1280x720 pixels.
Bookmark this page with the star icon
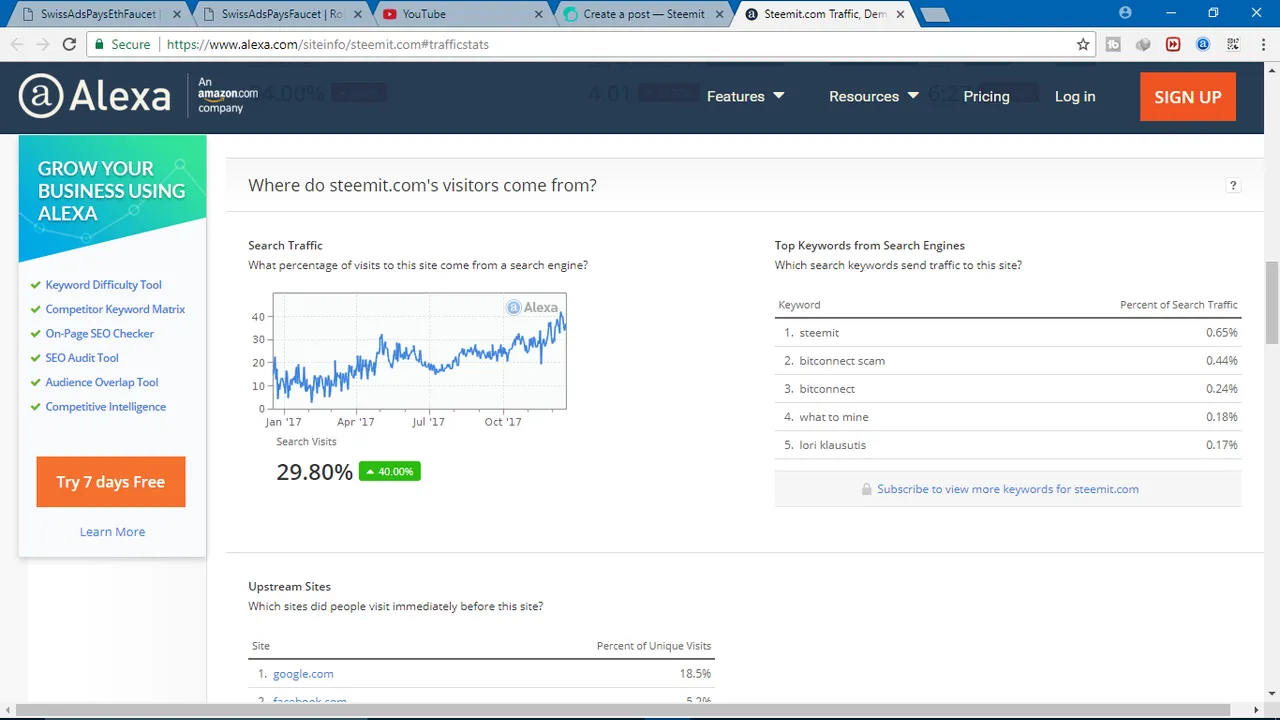(1083, 44)
